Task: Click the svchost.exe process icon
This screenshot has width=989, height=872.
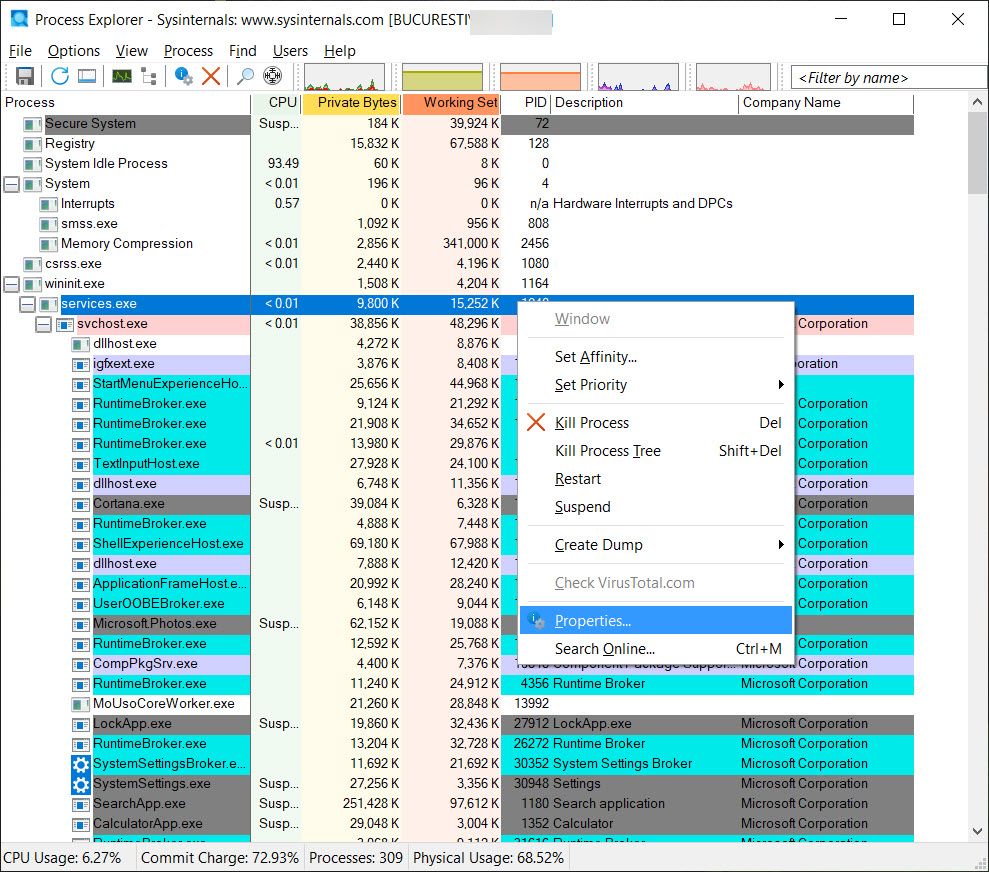Action: pos(64,325)
